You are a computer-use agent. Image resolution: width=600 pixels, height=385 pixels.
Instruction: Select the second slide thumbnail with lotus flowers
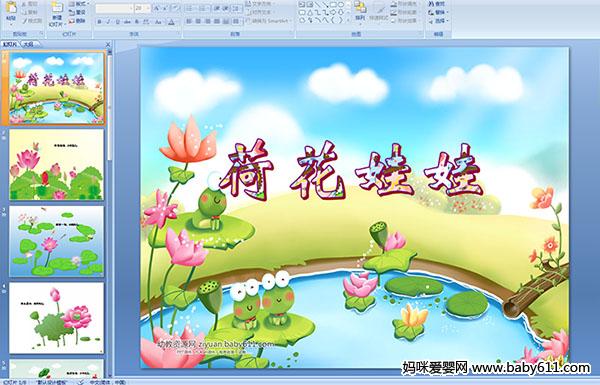coord(57,164)
